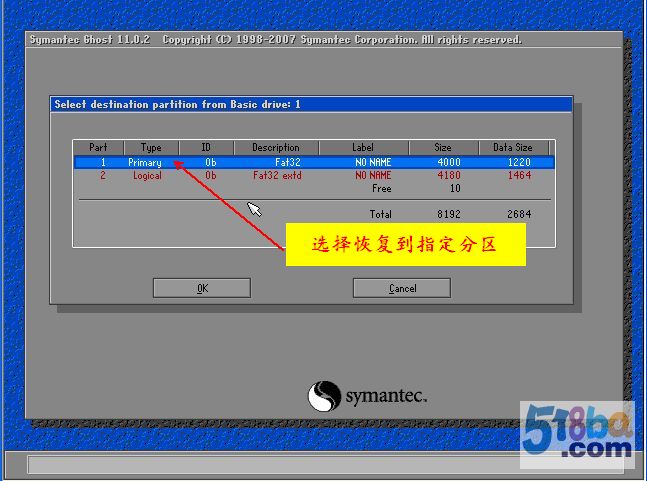This screenshot has height=481, width=647.
Task: Click the Total label
Action: [380, 214]
